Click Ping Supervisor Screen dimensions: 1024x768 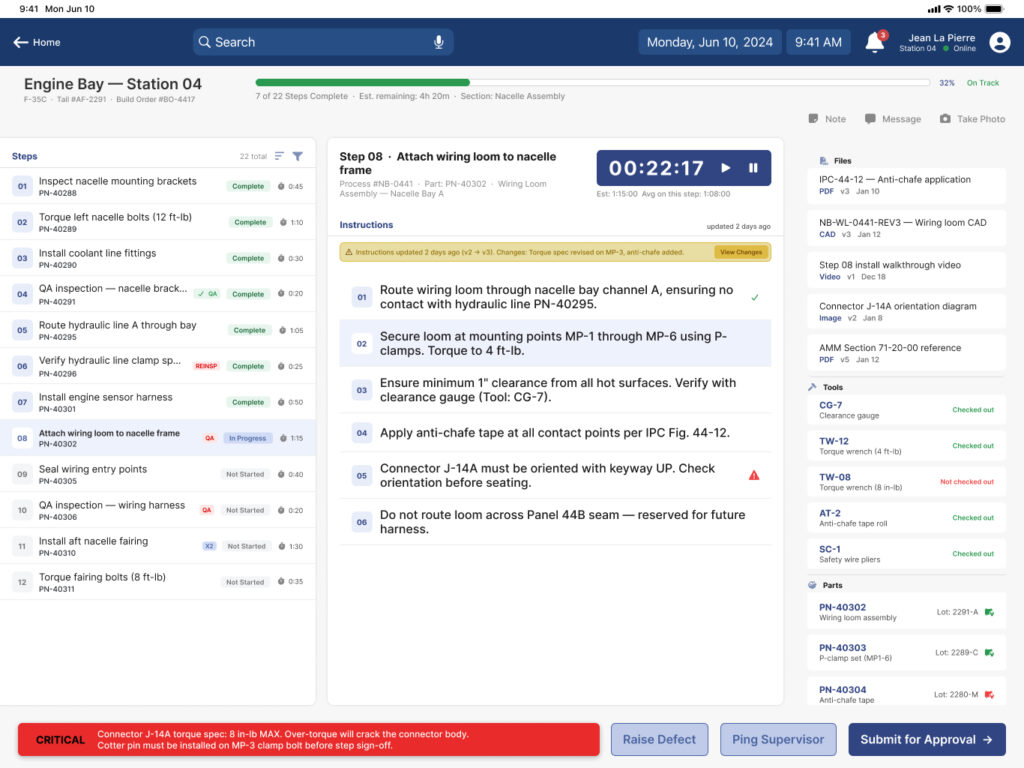click(778, 739)
